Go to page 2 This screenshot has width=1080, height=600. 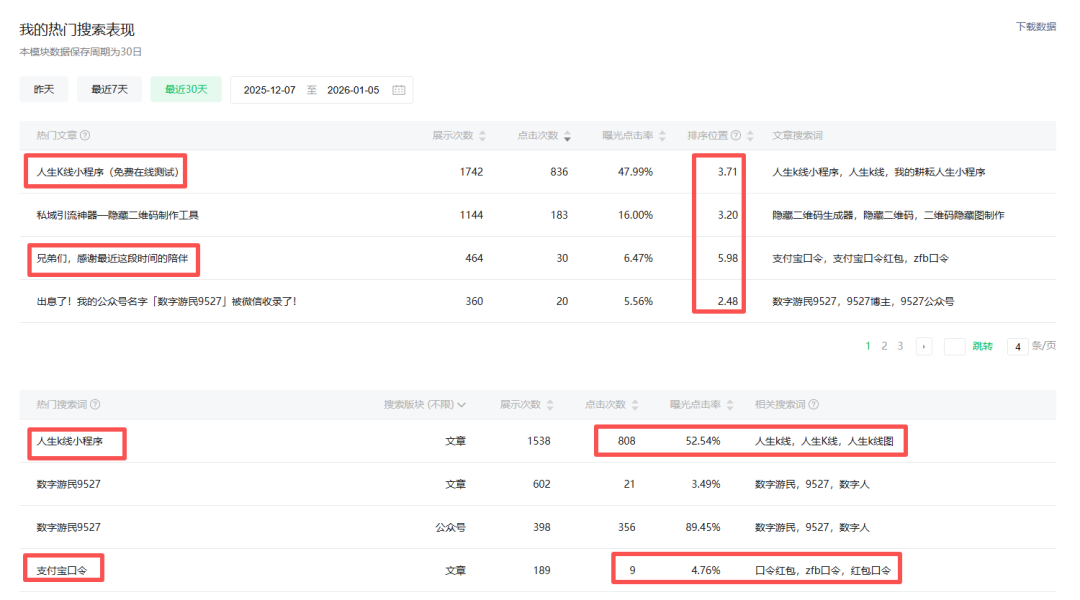click(884, 346)
